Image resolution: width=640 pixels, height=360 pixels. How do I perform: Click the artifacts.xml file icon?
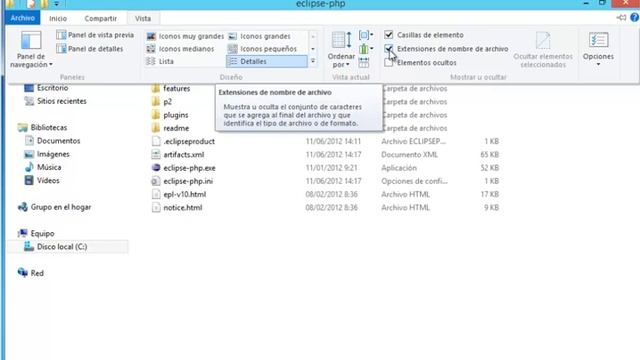156,155
